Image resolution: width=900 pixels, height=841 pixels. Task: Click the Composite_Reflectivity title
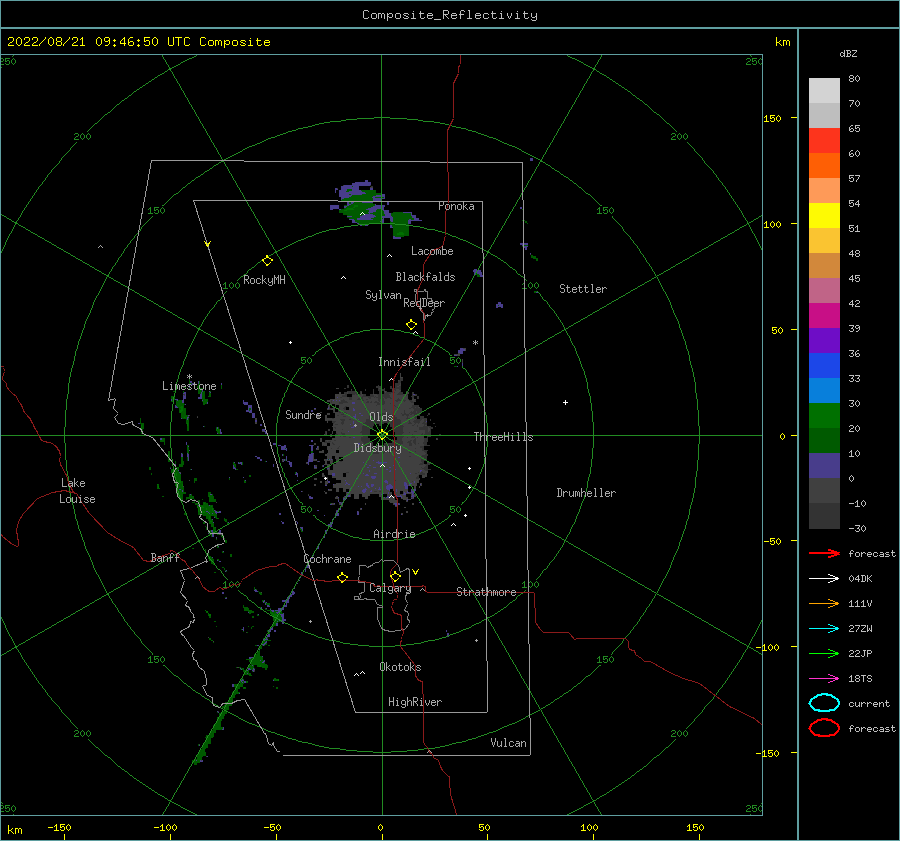pos(450,15)
